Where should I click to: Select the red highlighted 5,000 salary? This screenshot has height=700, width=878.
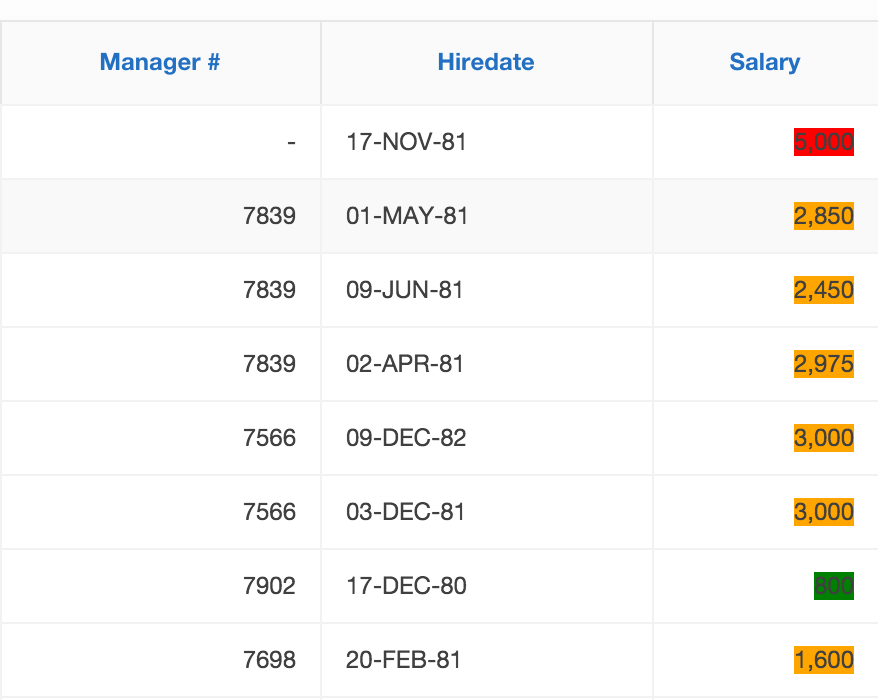[823, 142]
